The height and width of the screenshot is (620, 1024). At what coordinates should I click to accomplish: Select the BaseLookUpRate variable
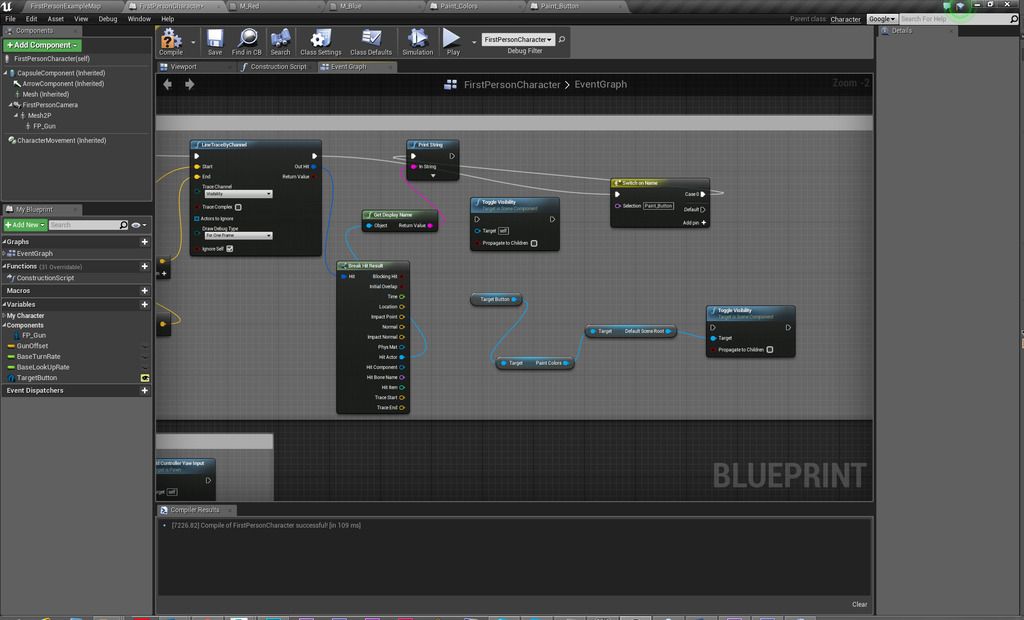click(42, 367)
